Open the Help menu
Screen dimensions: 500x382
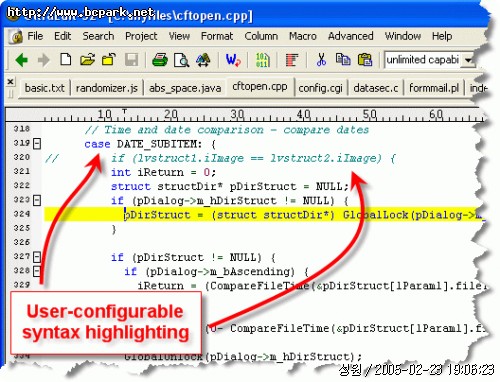(442, 36)
